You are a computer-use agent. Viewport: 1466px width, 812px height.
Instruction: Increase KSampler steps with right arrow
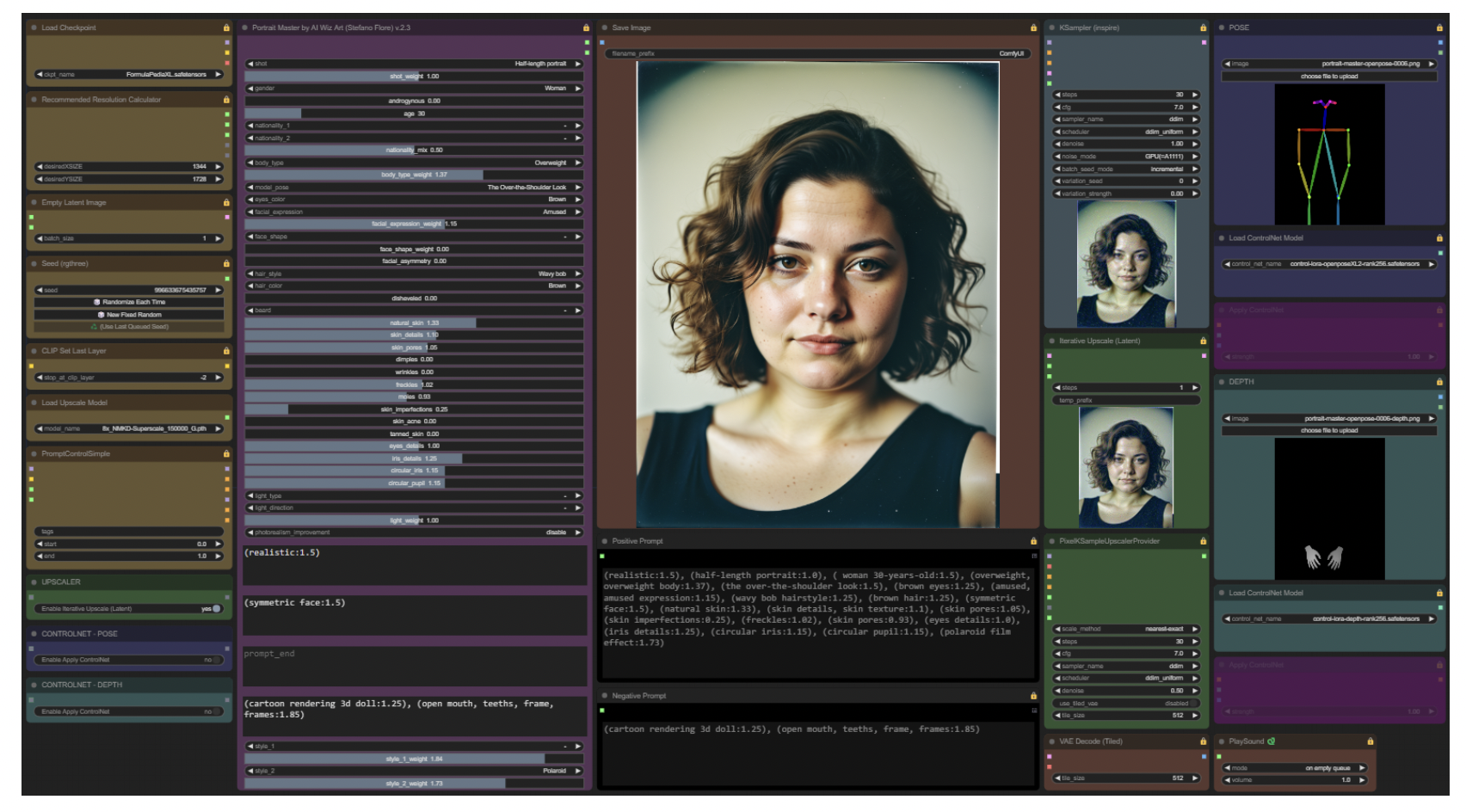pos(1196,95)
